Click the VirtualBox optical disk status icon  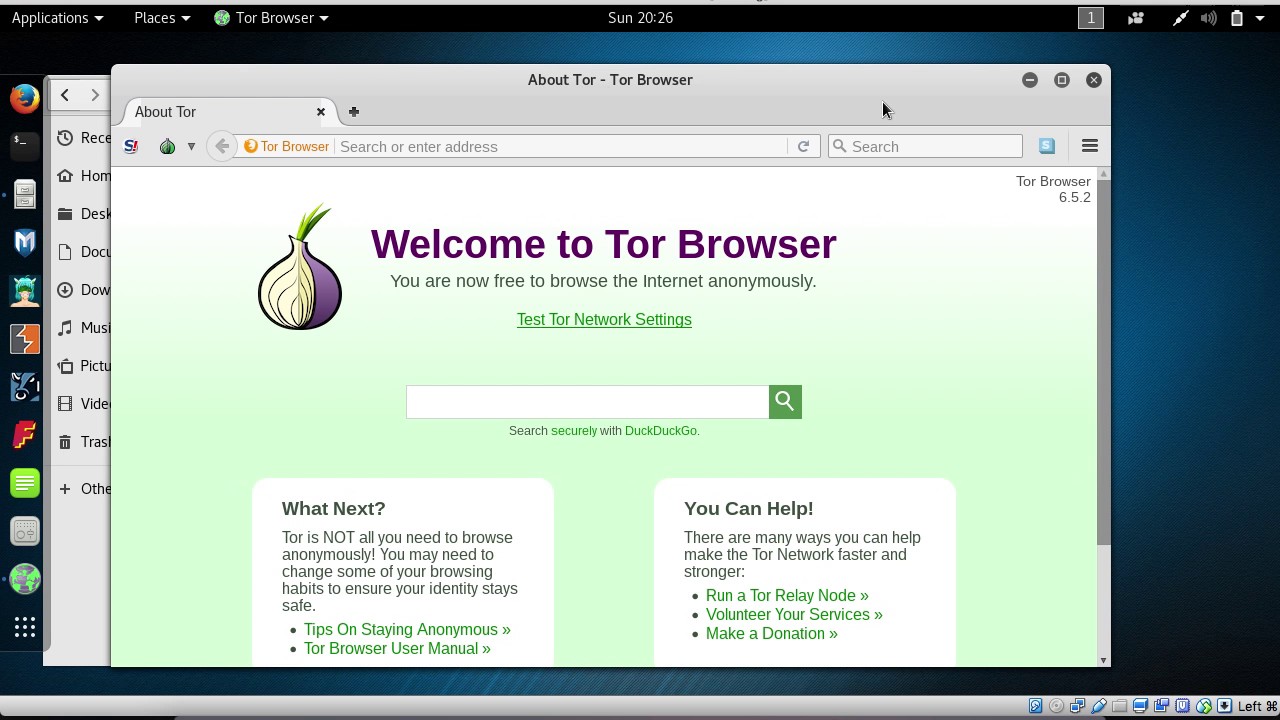(1056, 706)
